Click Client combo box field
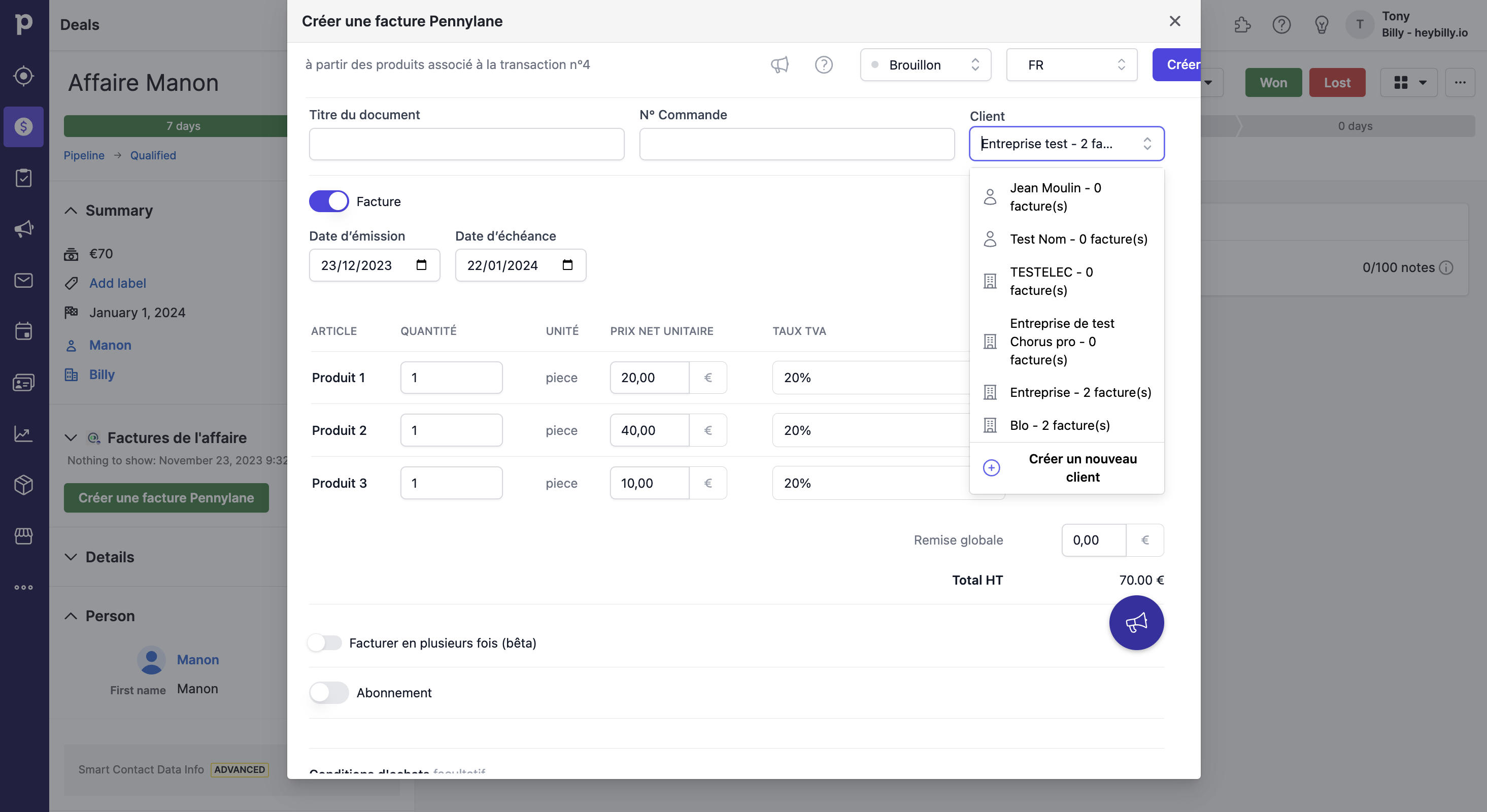Viewport: 1487px width, 812px height. (x=1066, y=143)
